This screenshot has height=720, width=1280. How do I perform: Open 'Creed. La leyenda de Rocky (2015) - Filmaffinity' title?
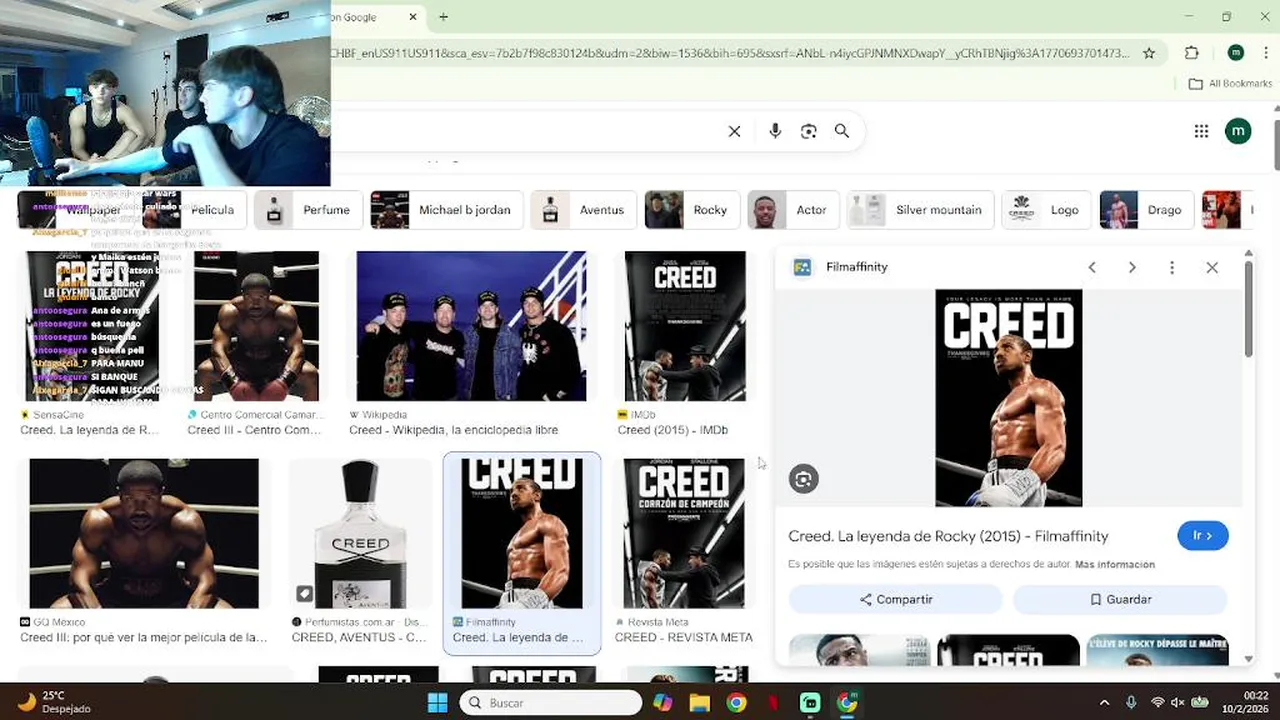pos(948,536)
